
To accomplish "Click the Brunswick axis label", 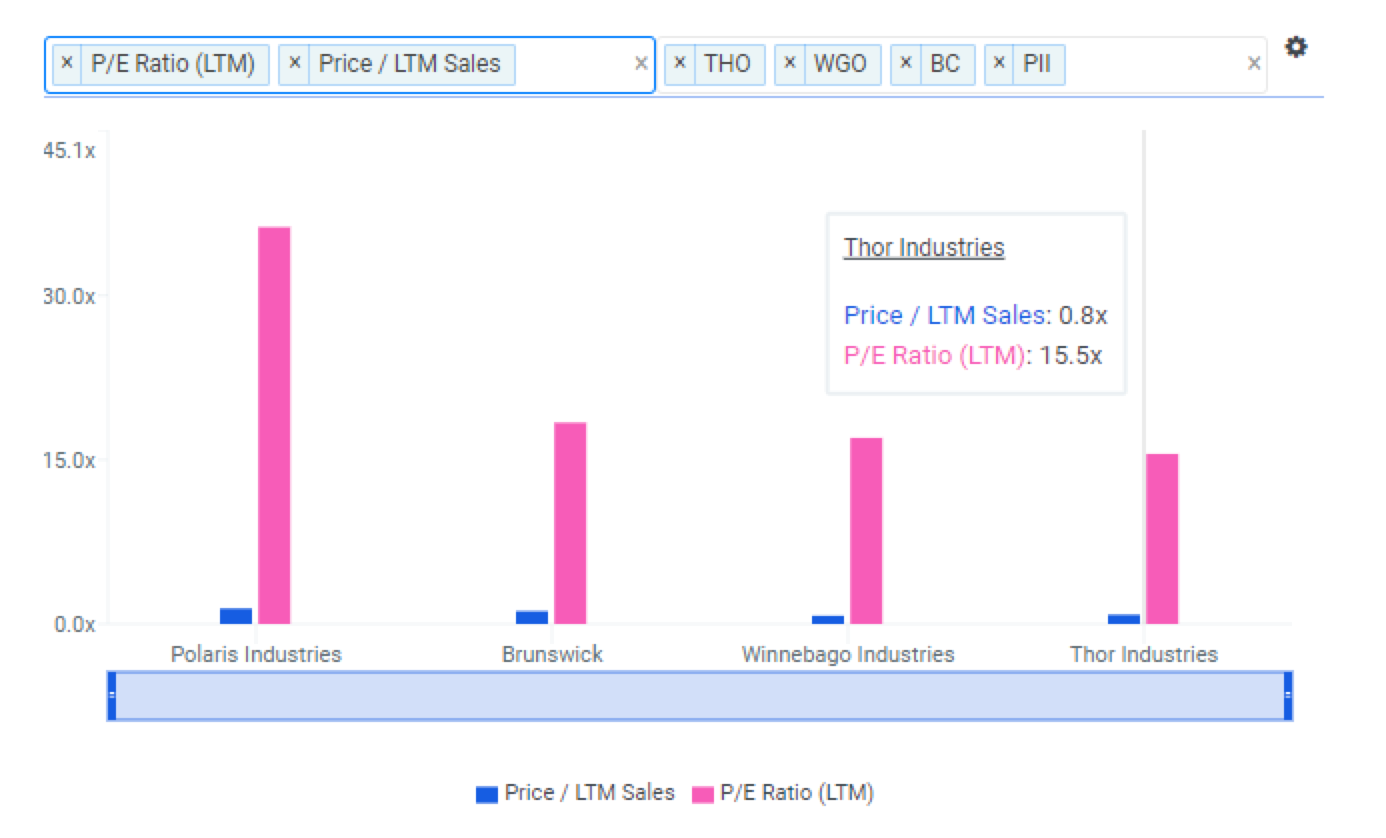I will (552, 655).
